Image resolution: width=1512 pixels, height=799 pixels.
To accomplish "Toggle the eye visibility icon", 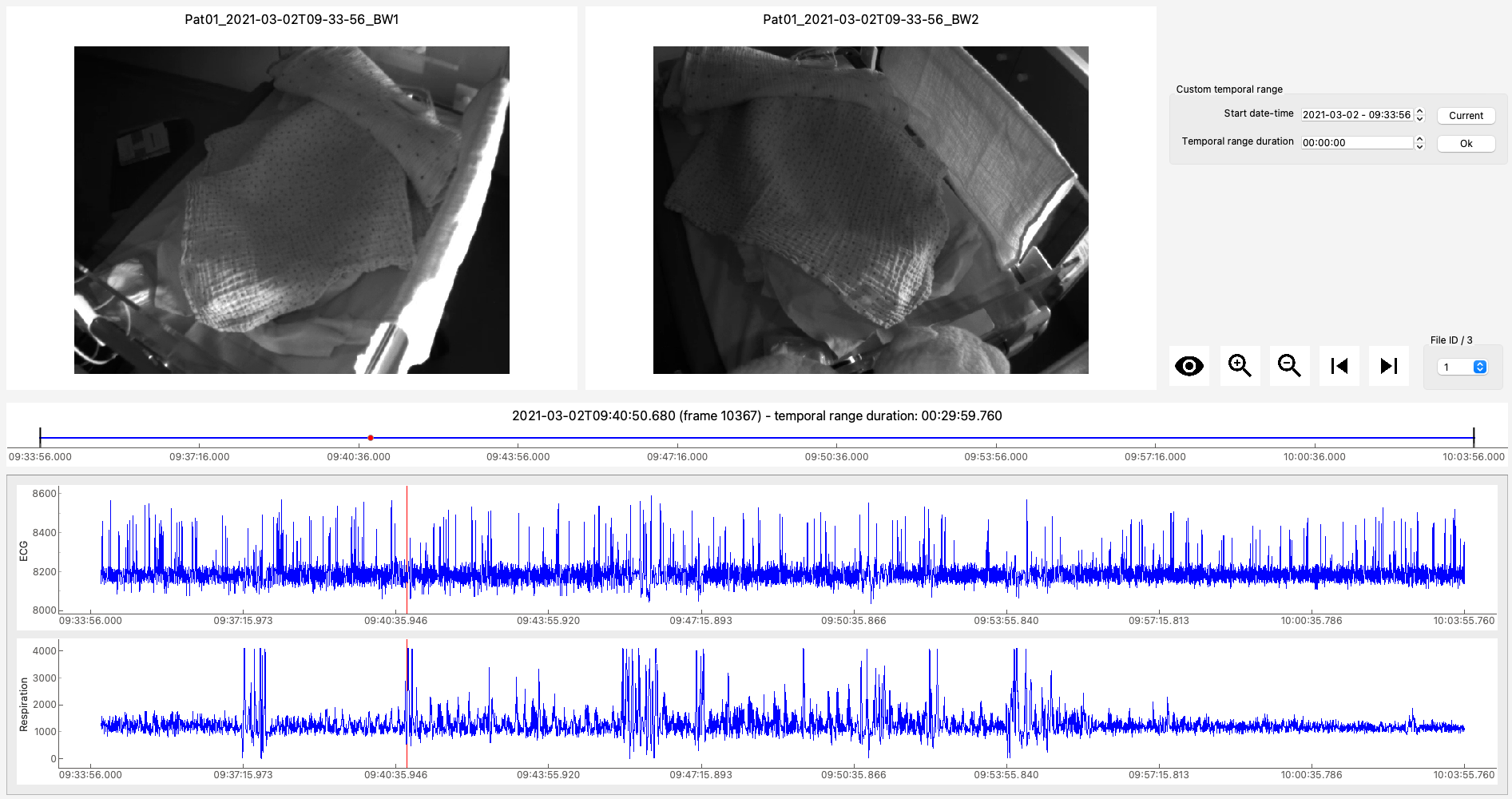I will tap(1189, 366).
